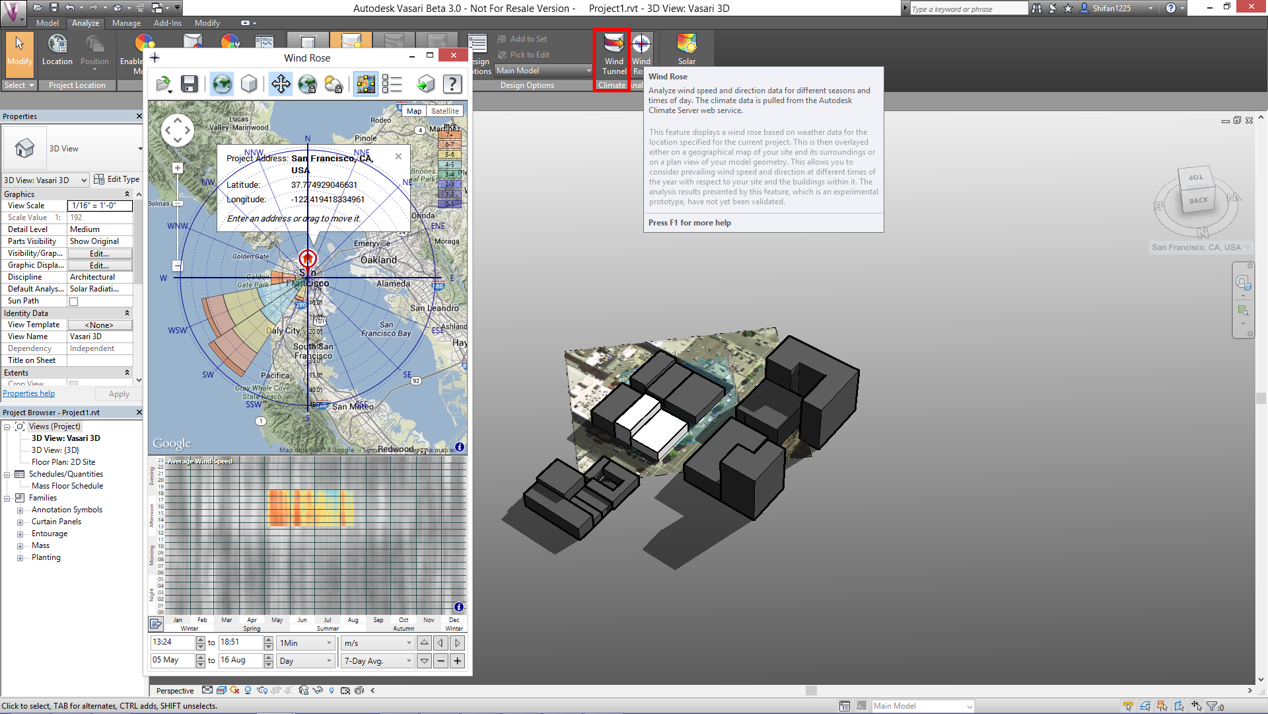Click the weather lock icon
This screenshot has height=714, width=1268.
tap(334, 84)
